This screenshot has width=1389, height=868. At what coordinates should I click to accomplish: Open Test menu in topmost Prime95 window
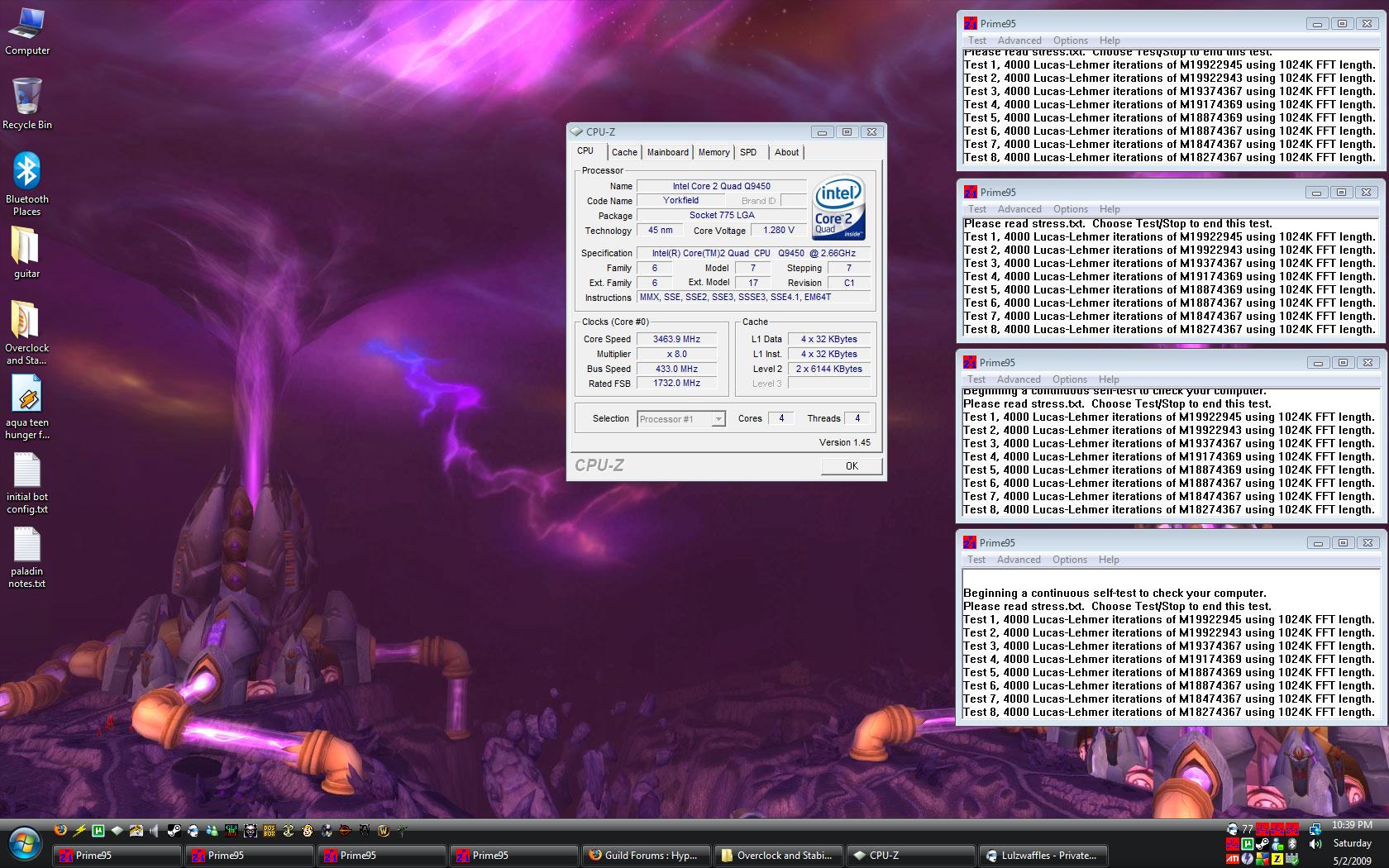pos(977,41)
